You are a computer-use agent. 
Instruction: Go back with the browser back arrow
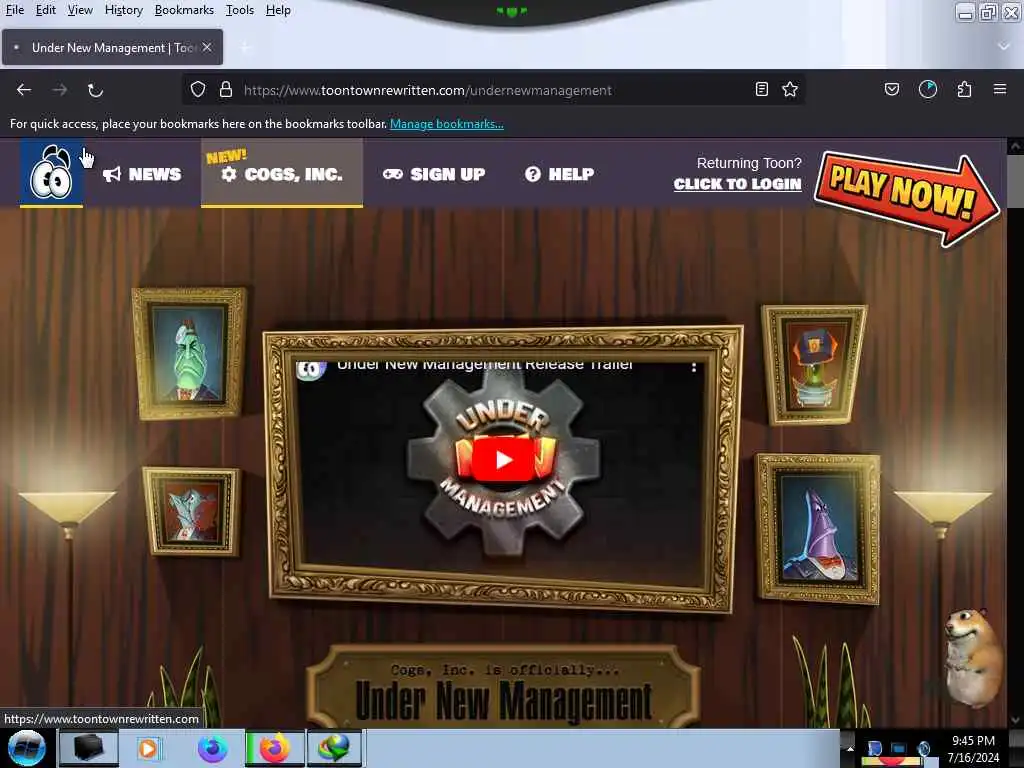(x=24, y=89)
